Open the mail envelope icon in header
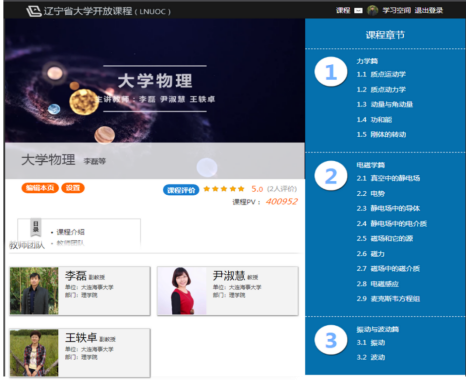This screenshot has height=387, width=466. tap(358, 11)
